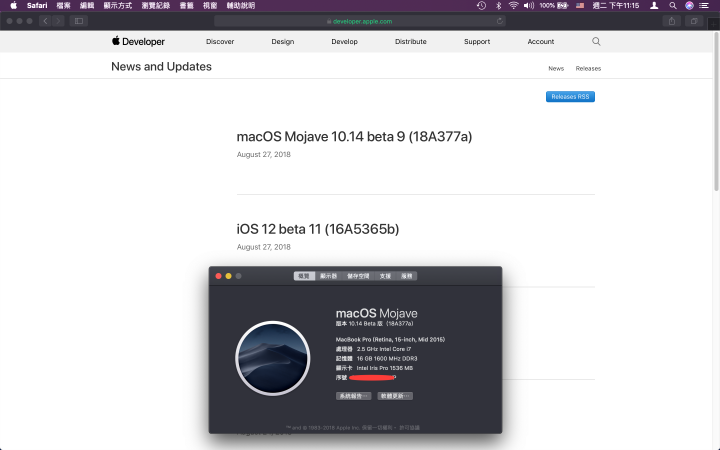
Task: Click Safari's Share button
Action: coord(672,21)
